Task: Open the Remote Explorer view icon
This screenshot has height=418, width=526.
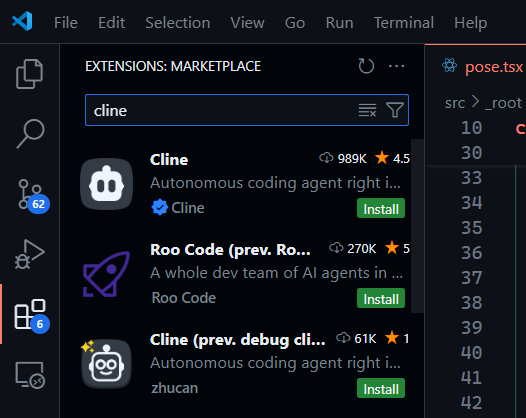Action: [30, 375]
